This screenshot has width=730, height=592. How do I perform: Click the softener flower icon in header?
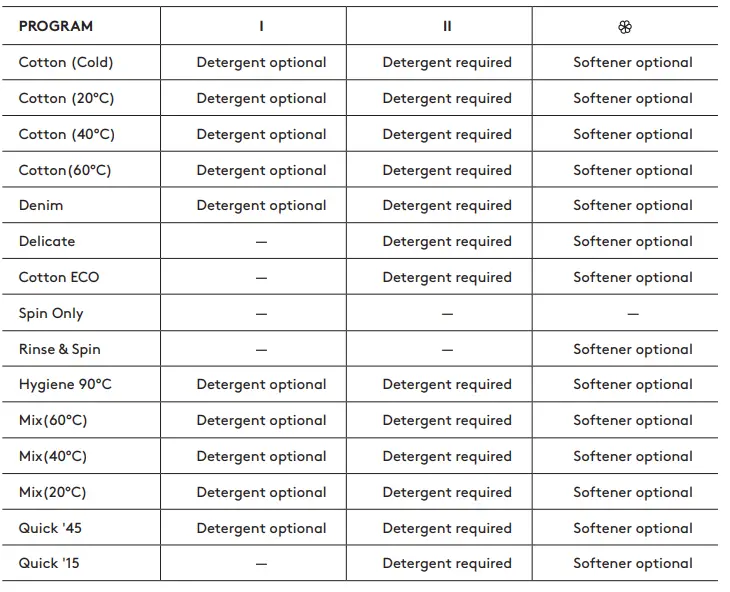click(x=625, y=27)
